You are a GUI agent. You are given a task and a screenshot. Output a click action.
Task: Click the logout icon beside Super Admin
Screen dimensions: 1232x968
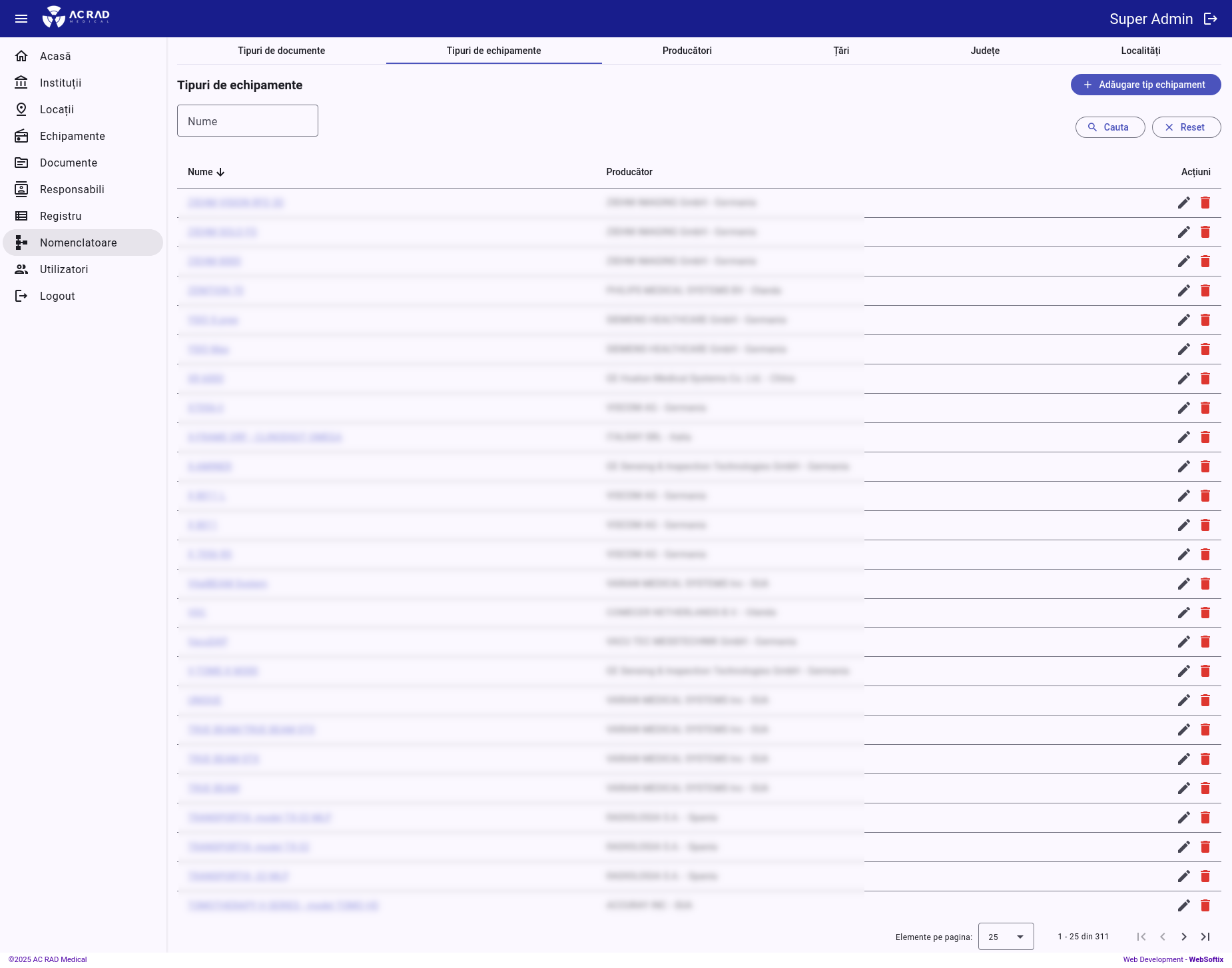[x=1210, y=19]
